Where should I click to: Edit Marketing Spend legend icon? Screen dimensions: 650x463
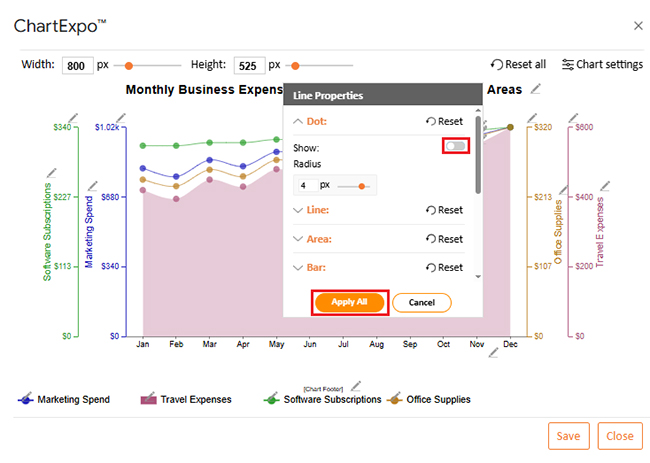[x=26, y=399]
